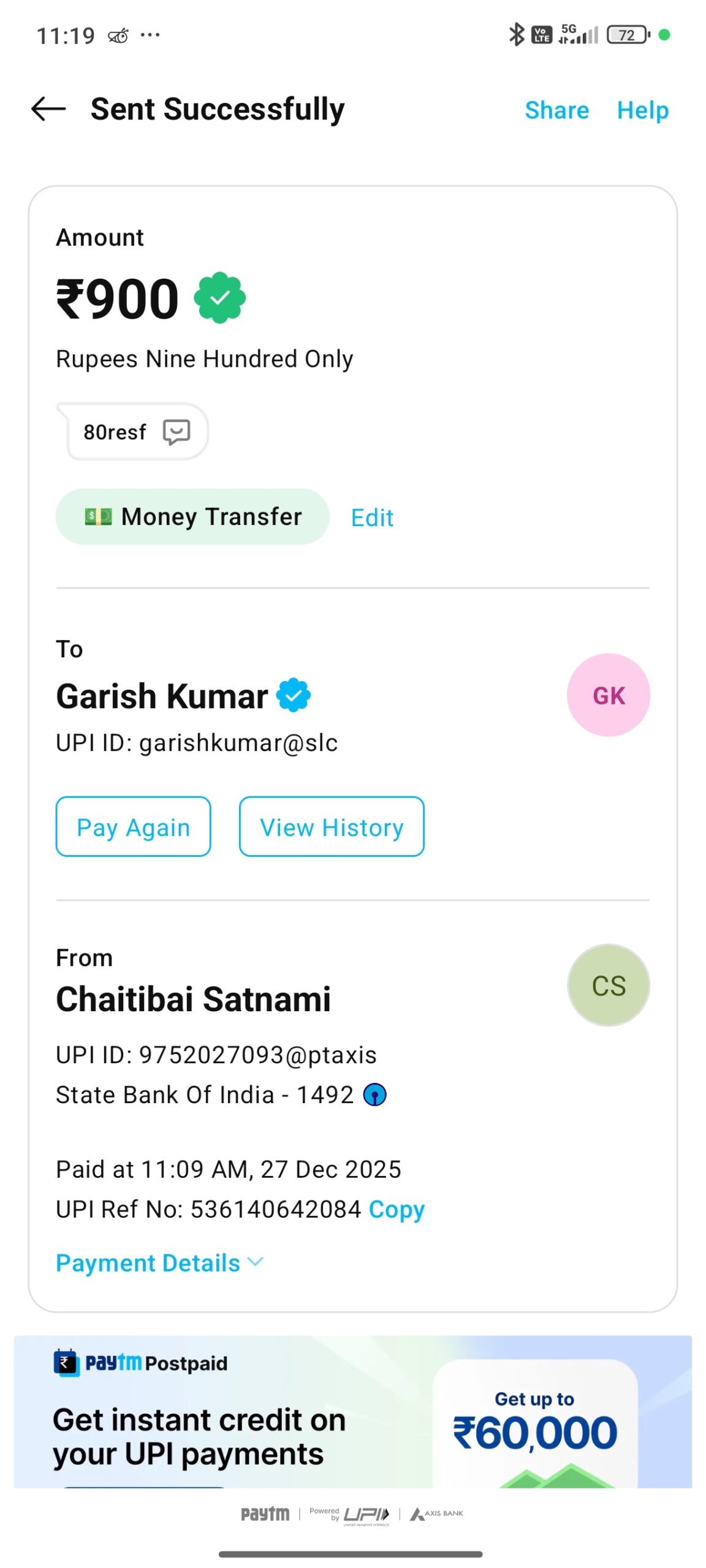Viewport: 706px width, 1568px height.
Task: Tap the back arrow icon
Action: click(x=48, y=109)
